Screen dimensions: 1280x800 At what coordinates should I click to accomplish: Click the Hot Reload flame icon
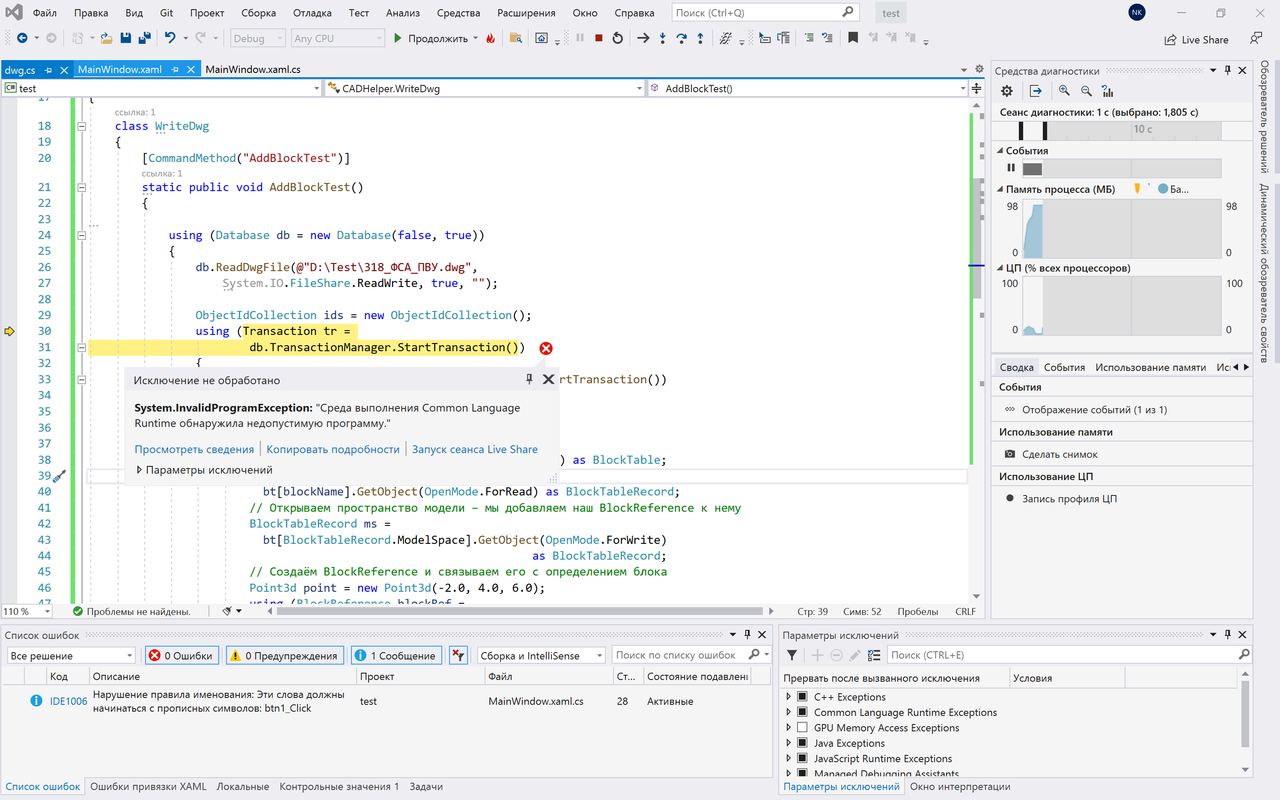490,38
